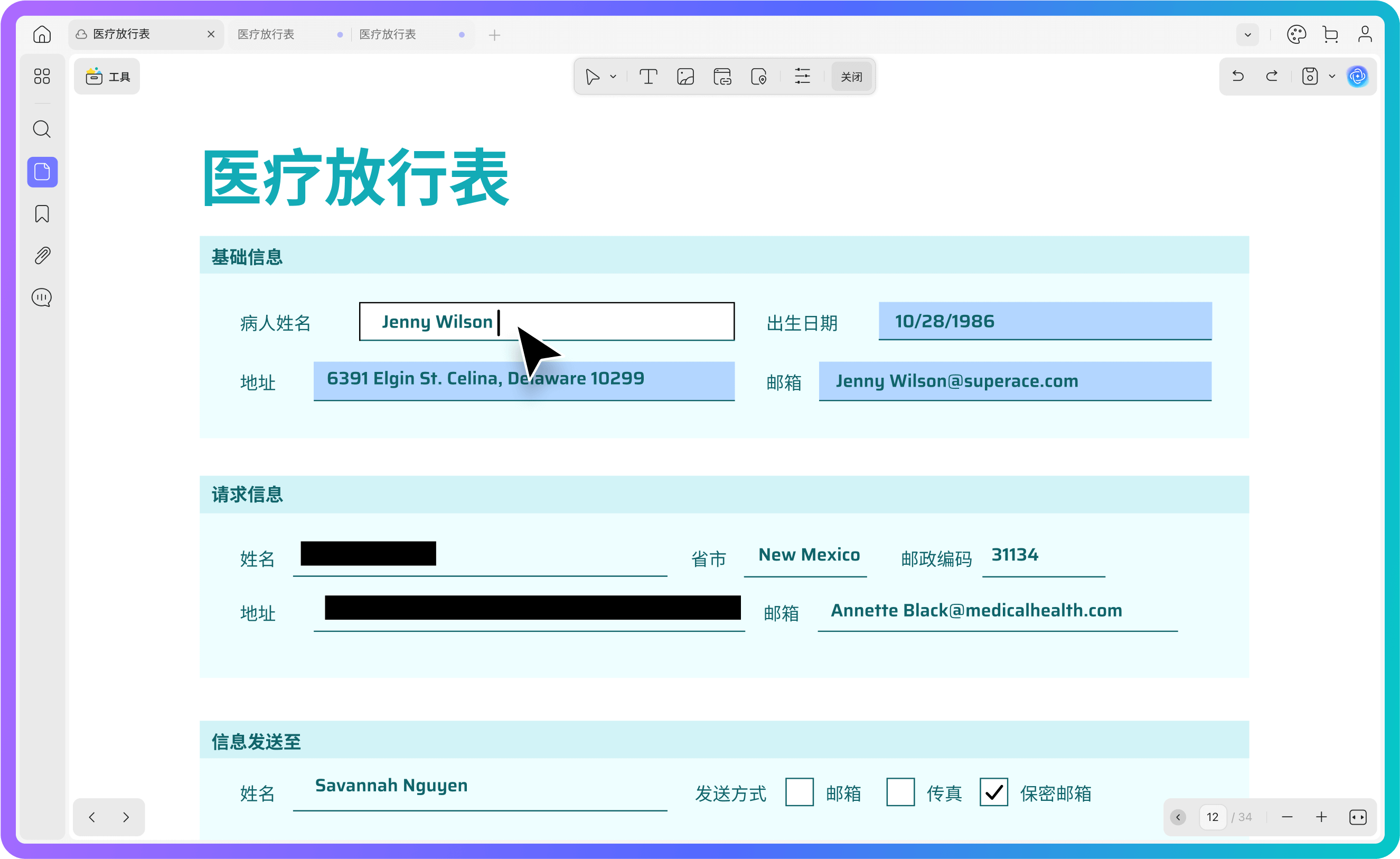
Task: Open the attachments paperclip panel
Action: pos(42,256)
